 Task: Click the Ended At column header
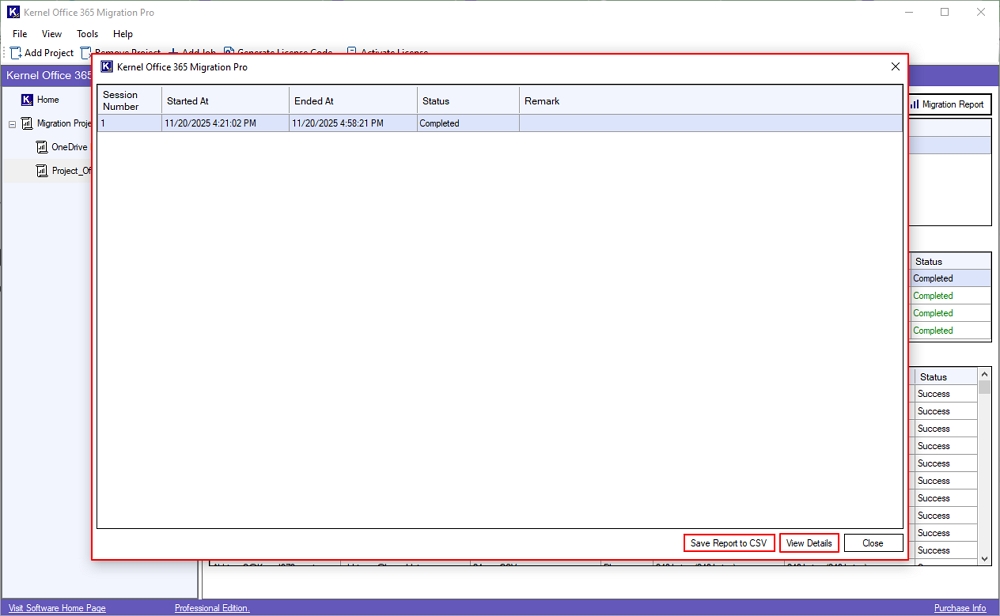tap(352, 101)
